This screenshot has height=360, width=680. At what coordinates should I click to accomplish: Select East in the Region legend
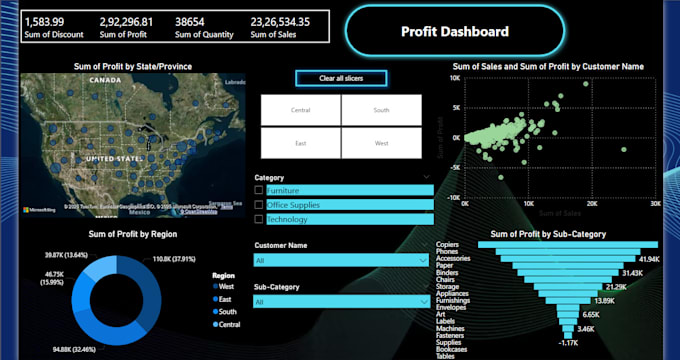tap(222, 299)
